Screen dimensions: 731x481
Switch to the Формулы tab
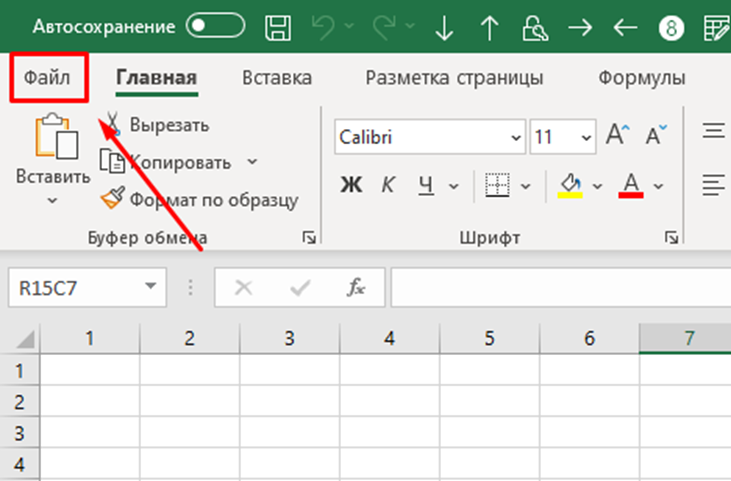click(642, 78)
